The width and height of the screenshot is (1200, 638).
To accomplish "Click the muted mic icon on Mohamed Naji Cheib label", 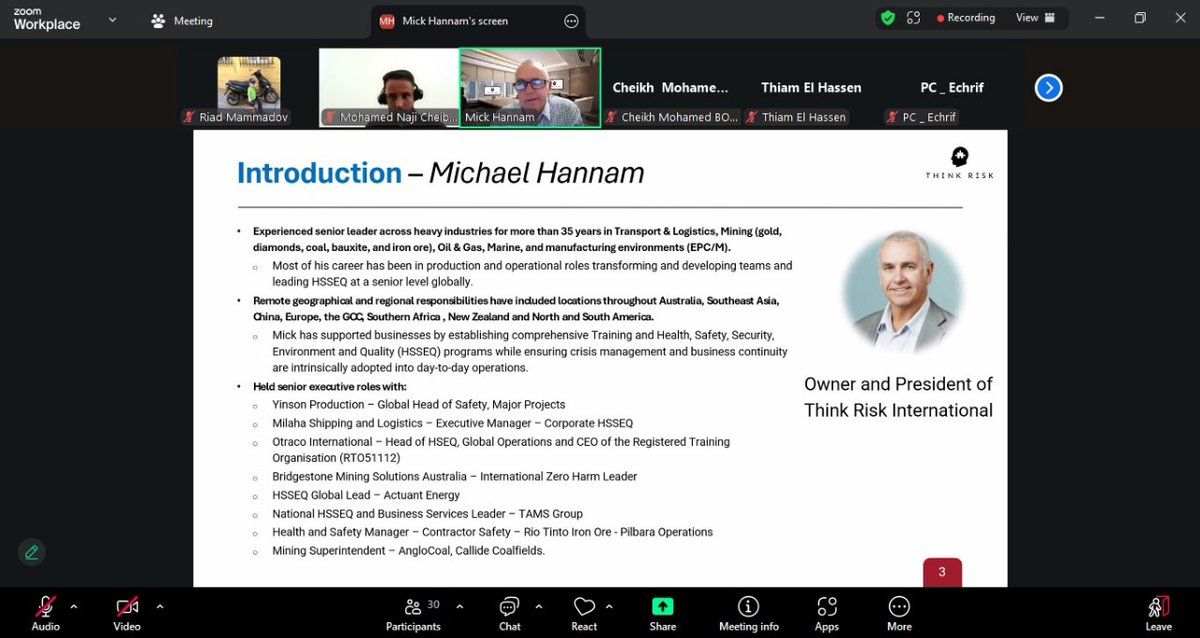I will pos(330,118).
